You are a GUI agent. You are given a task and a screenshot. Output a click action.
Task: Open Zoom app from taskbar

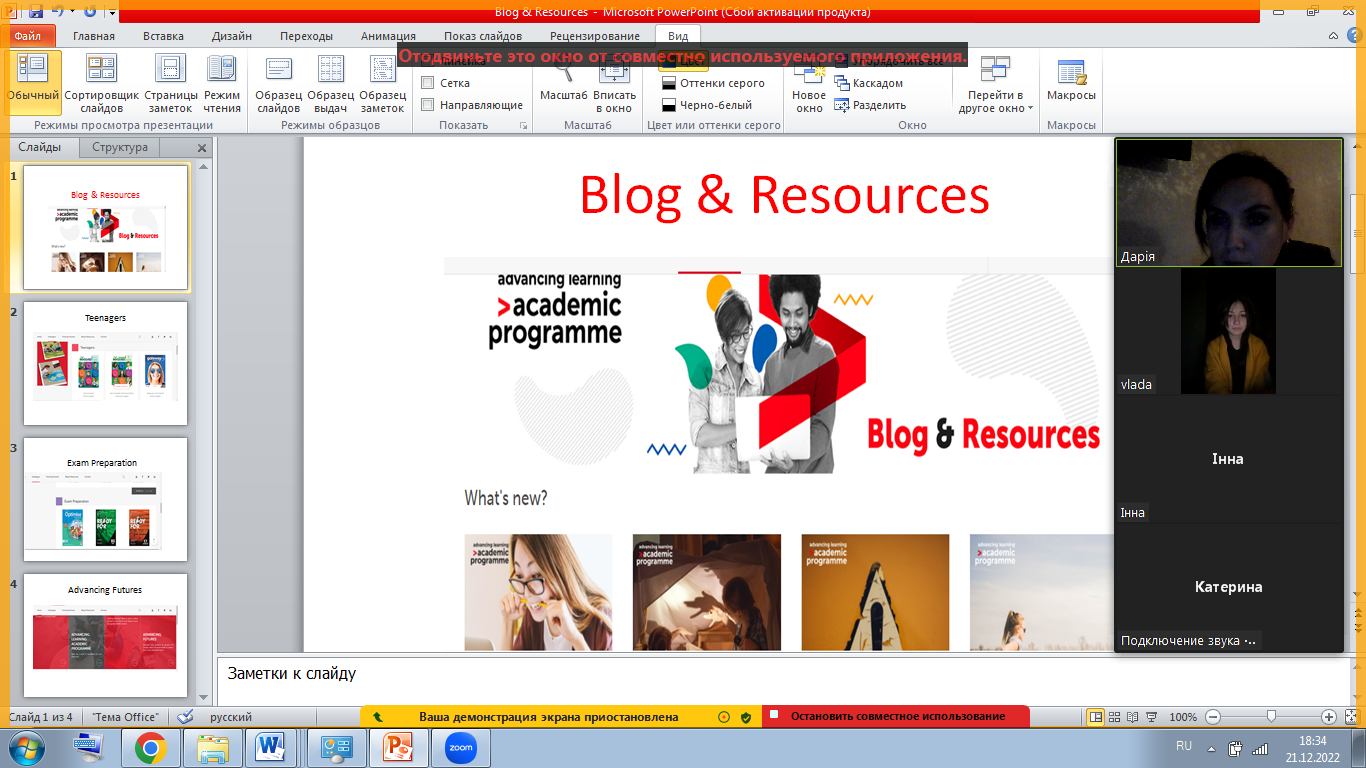pyautogui.click(x=461, y=747)
